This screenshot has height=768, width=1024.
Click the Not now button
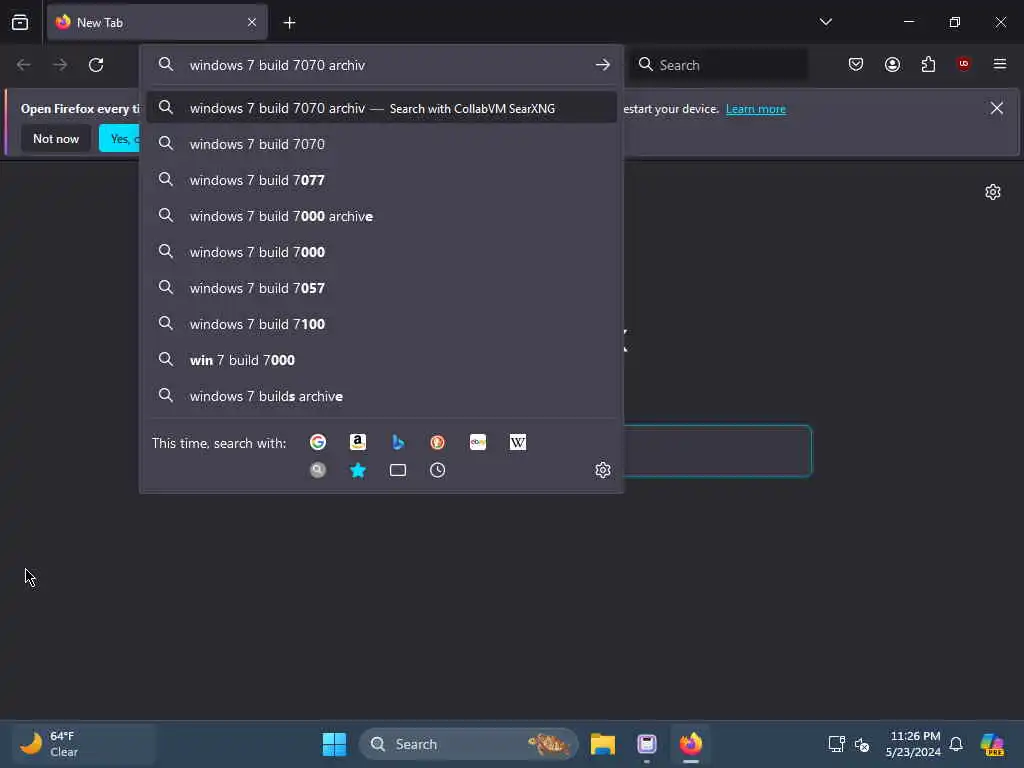tap(56, 138)
